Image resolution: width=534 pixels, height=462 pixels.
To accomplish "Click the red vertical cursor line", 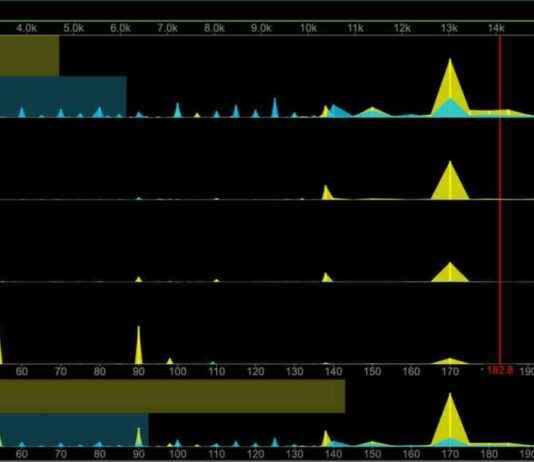I will pos(500,199).
